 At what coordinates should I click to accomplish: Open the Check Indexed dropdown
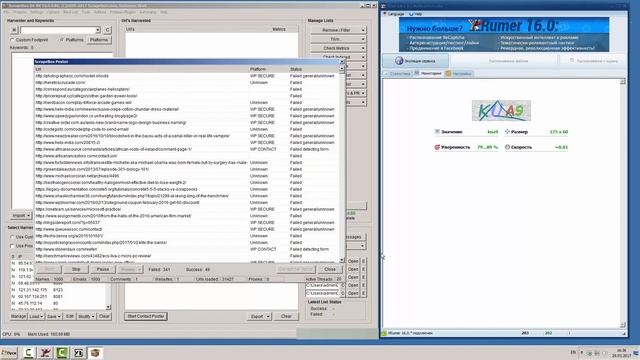(338, 57)
